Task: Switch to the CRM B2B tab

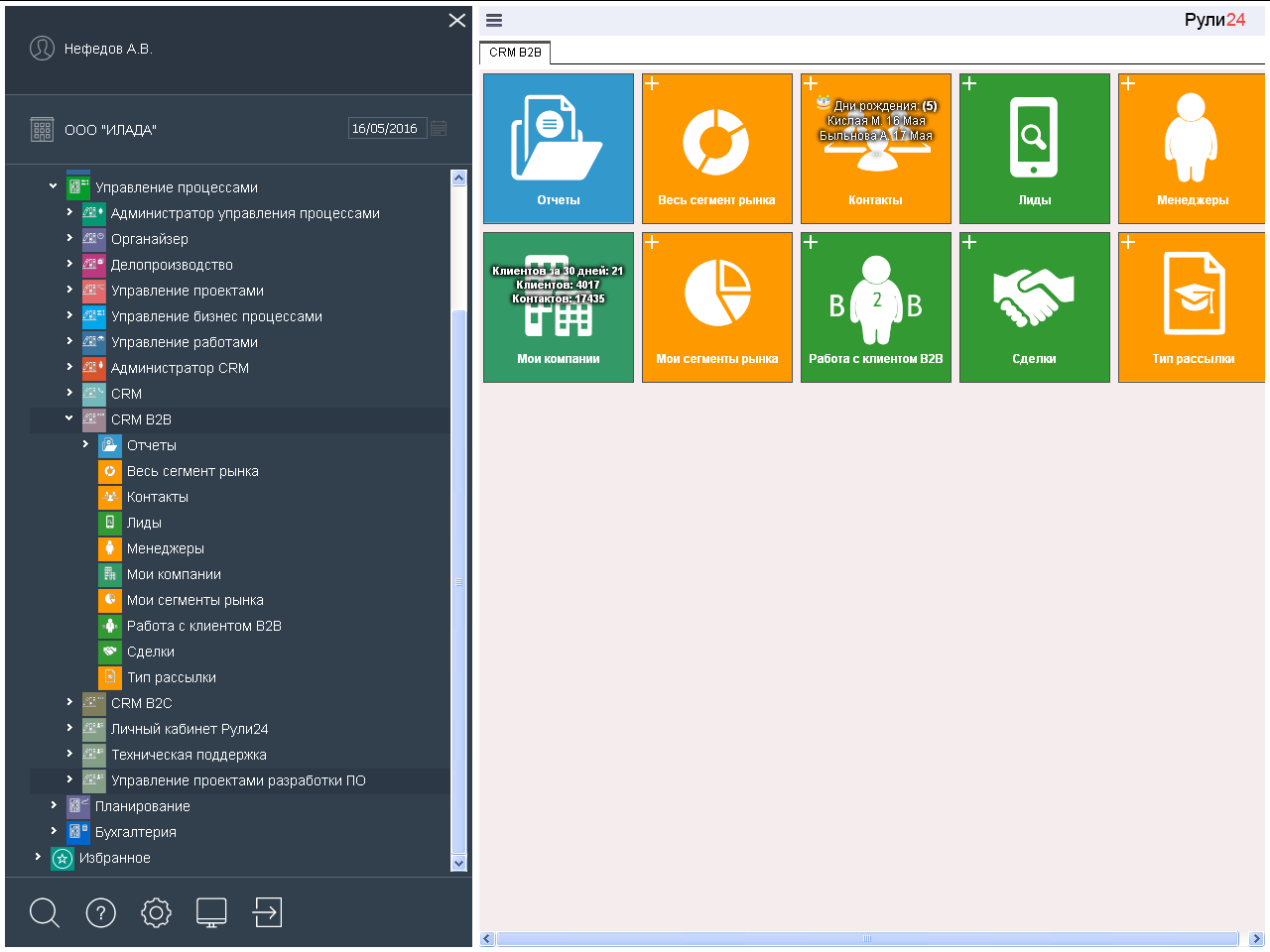Action: click(515, 53)
